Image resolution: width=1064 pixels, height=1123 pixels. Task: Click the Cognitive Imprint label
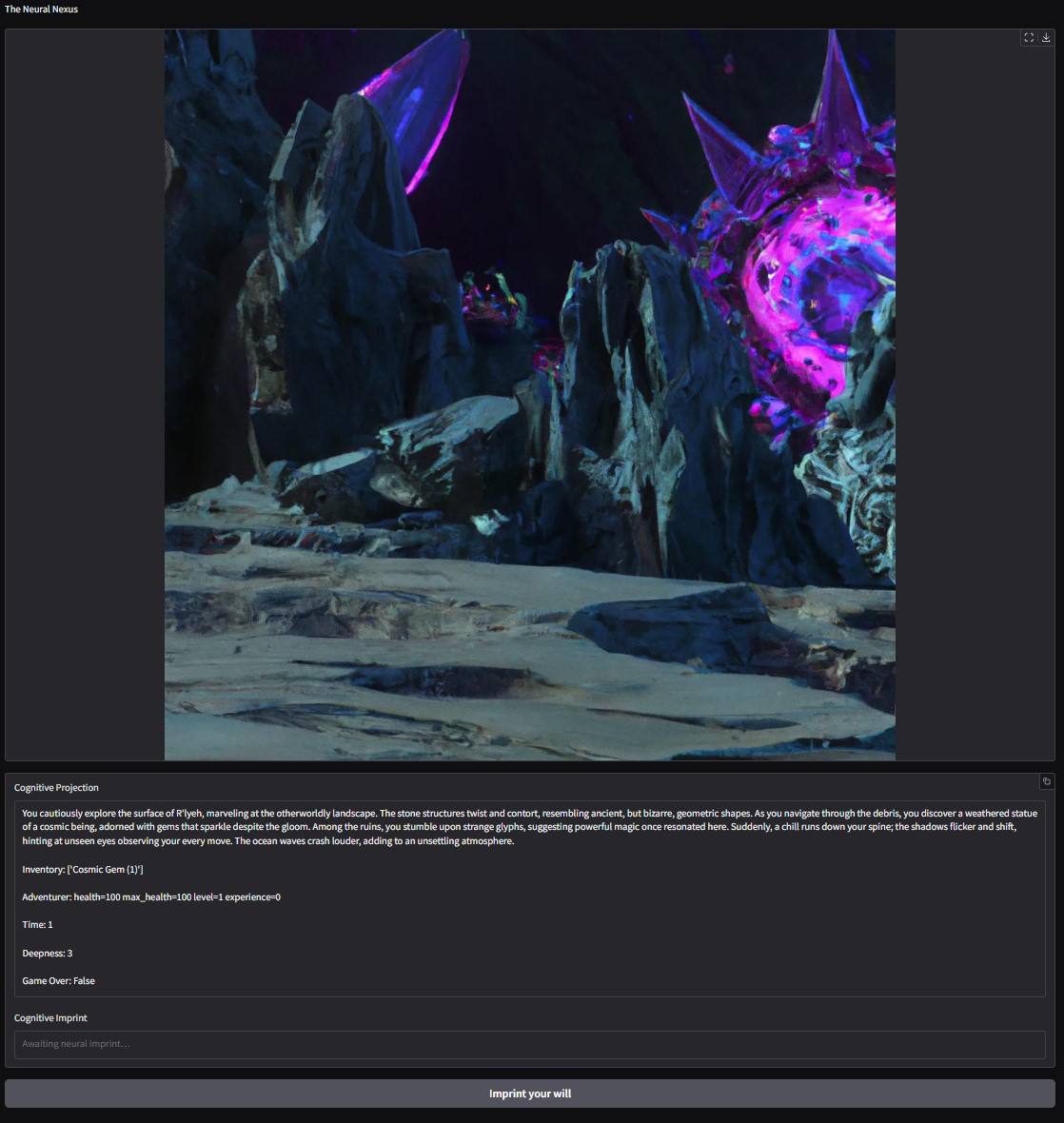(50, 1018)
